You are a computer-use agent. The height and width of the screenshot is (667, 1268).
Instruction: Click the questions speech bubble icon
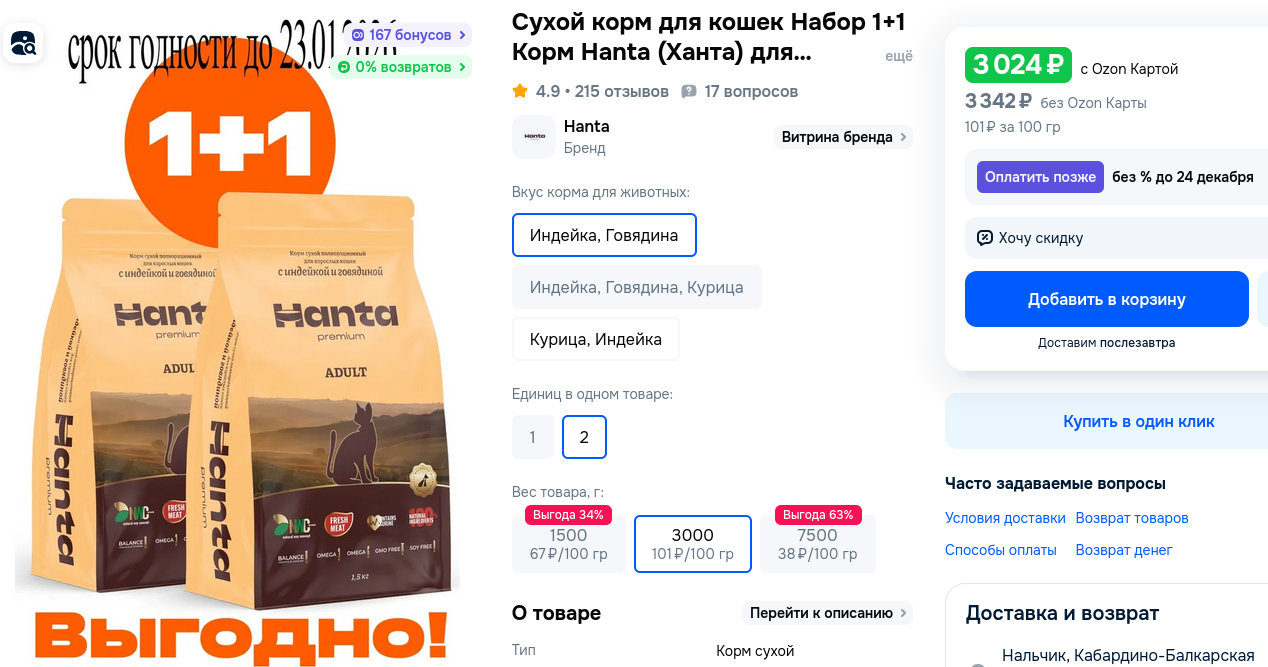point(689,91)
